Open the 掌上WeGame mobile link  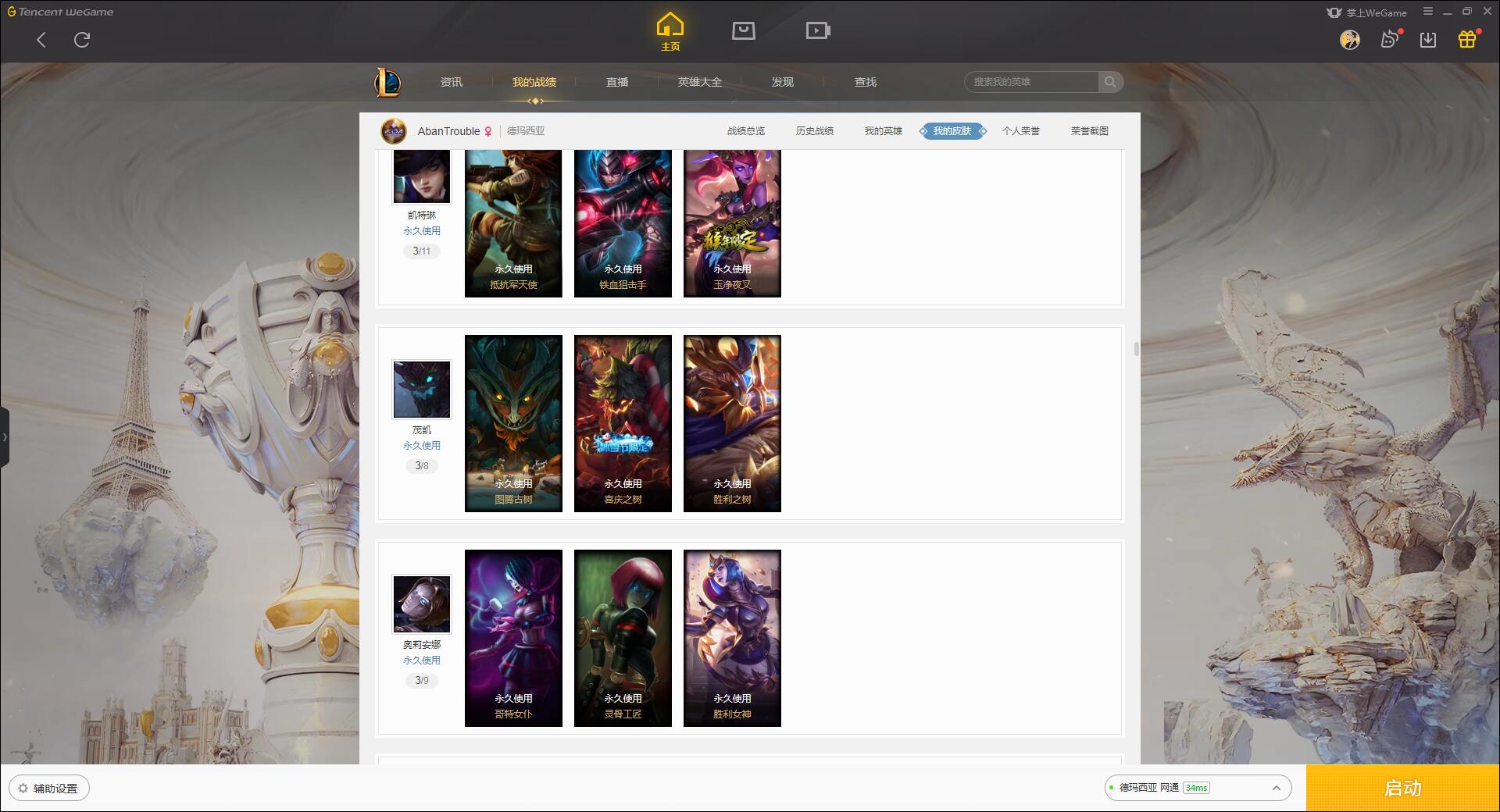[x=1366, y=12]
